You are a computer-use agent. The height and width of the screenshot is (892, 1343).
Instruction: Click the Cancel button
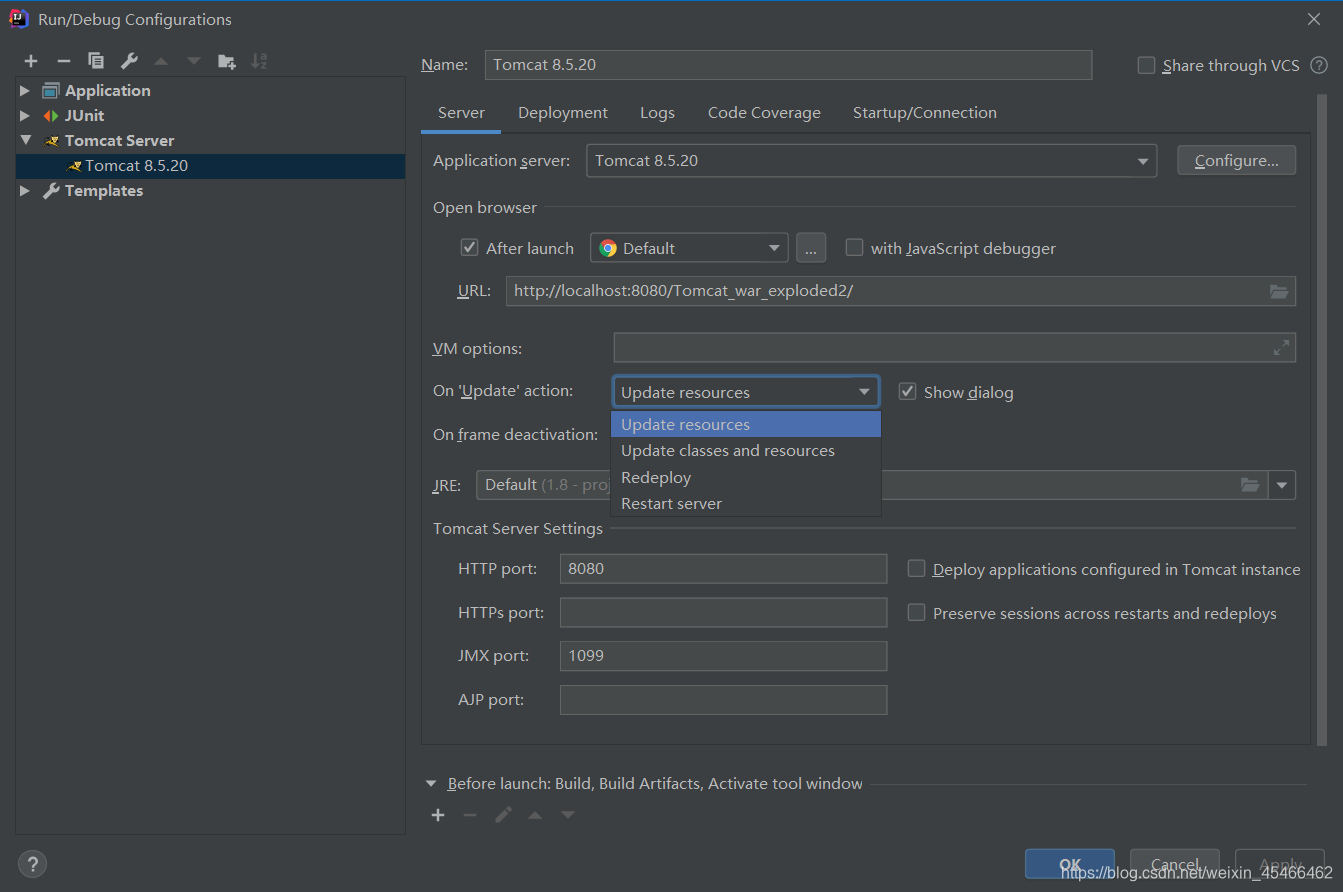tap(1175, 864)
